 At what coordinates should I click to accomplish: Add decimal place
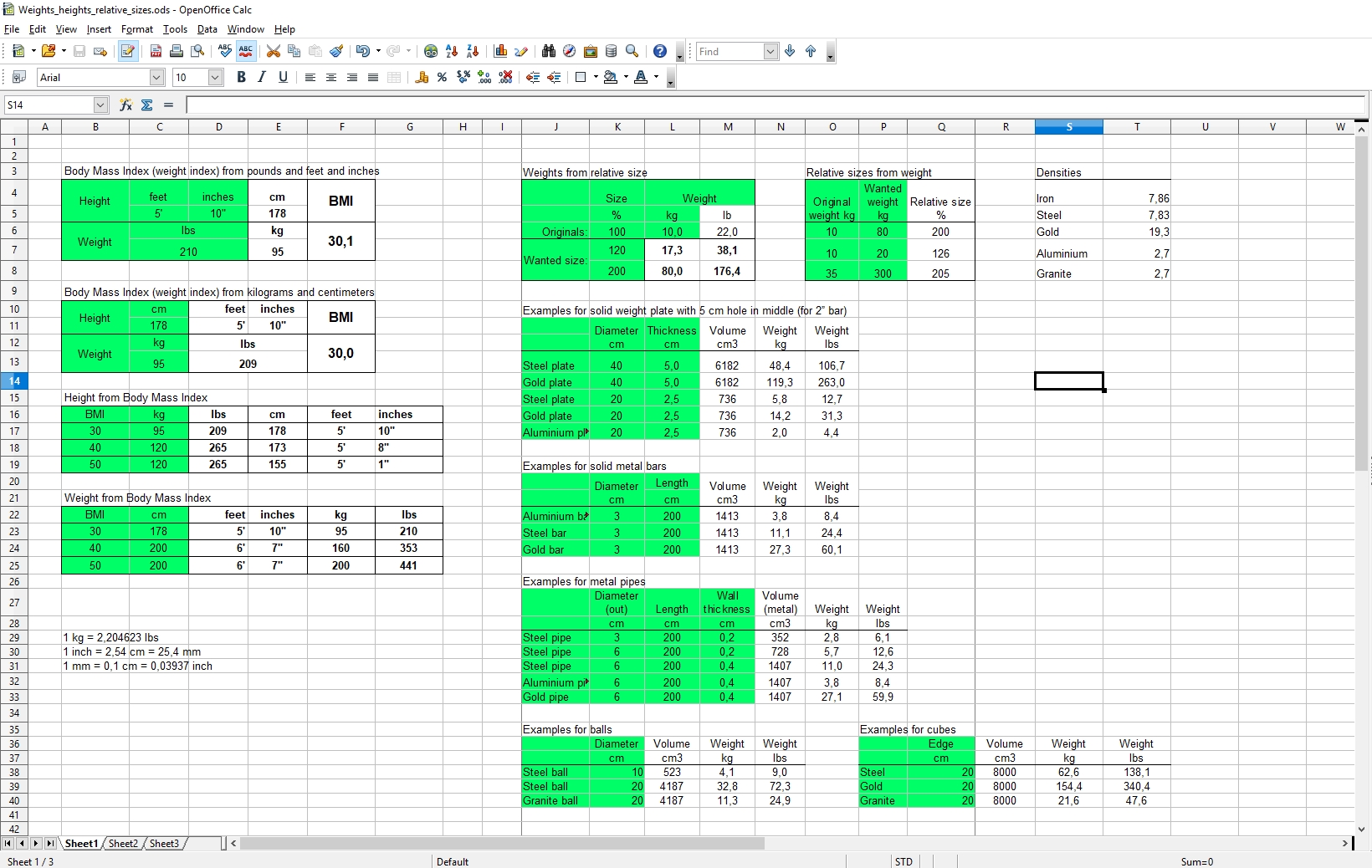coord(484,77)
